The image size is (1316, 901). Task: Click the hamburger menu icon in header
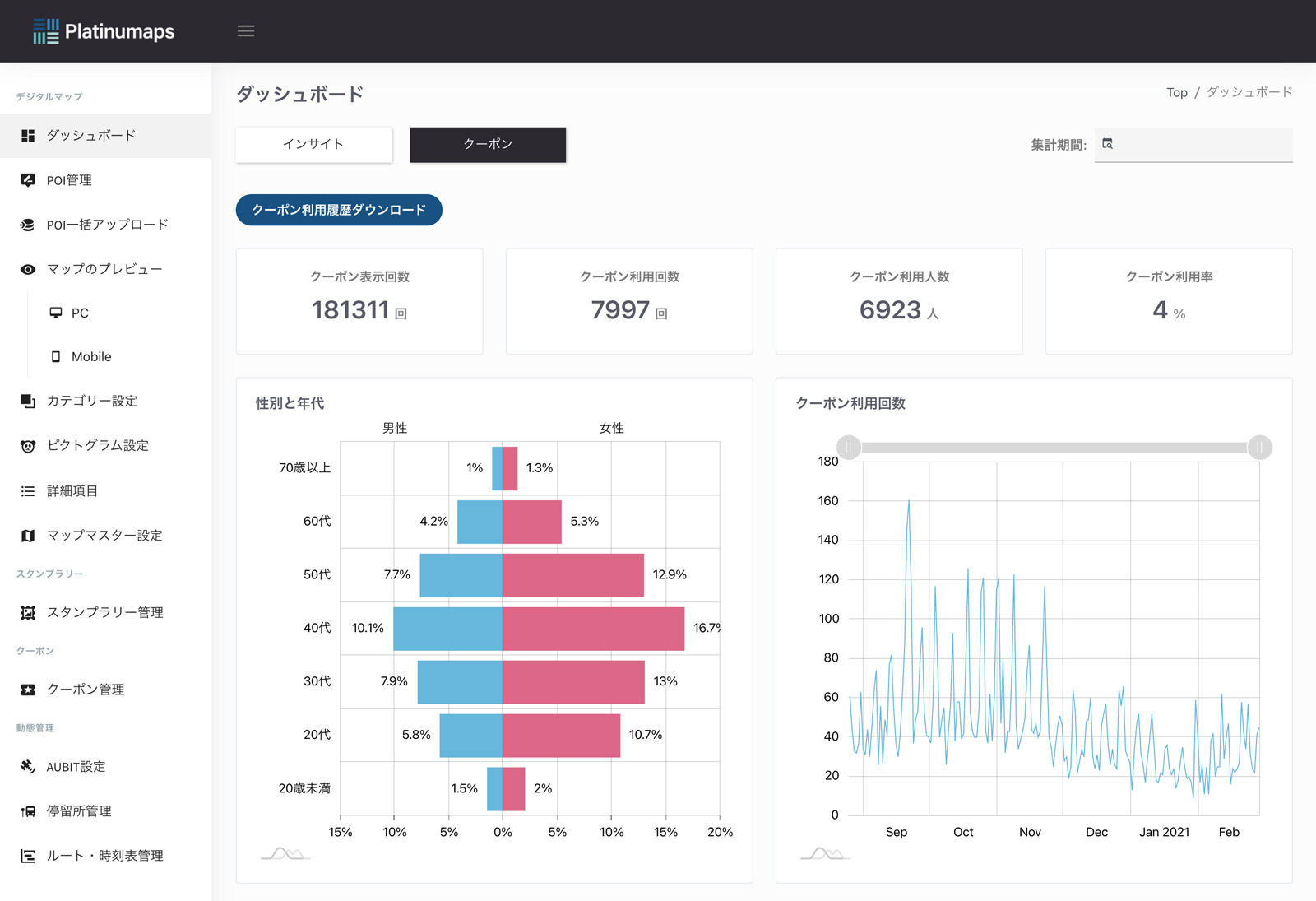click(245, 31)
